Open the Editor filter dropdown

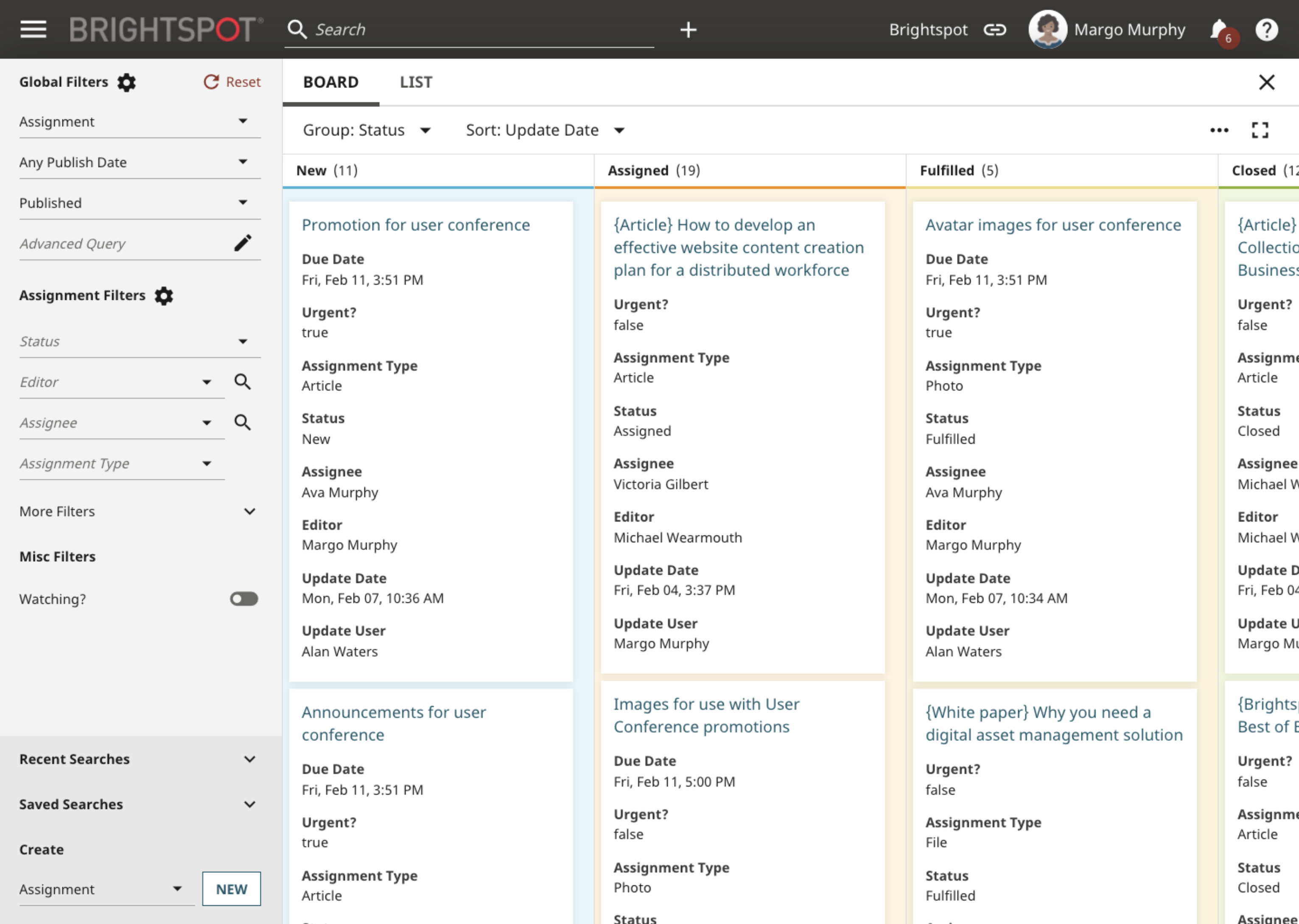click(122, 382)
